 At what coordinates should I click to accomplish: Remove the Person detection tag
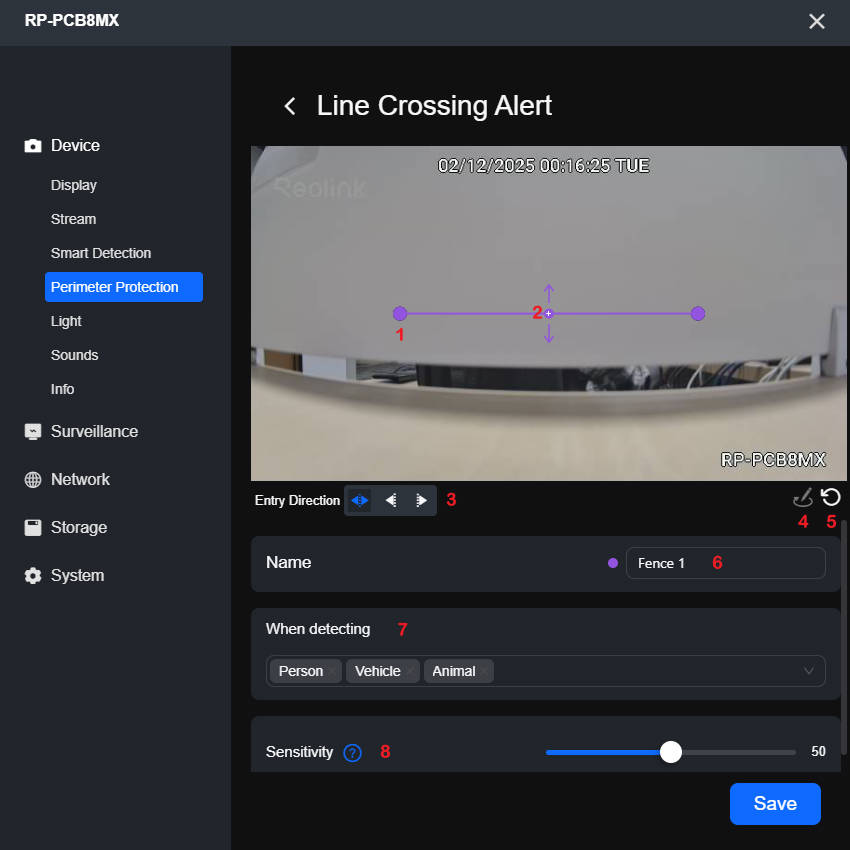click(x=333, y=671)
